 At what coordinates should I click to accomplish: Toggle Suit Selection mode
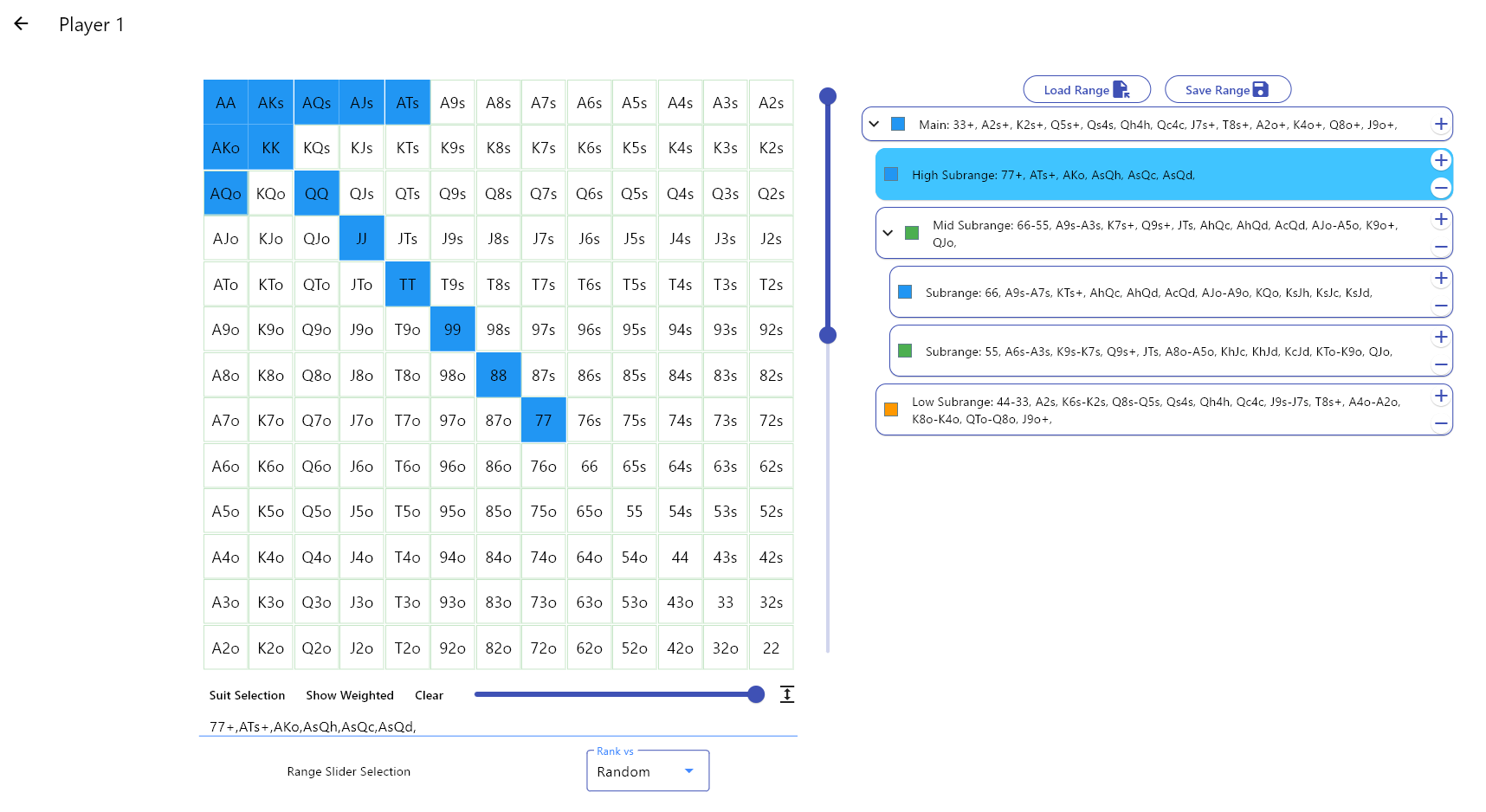click(x=247, y=695)
